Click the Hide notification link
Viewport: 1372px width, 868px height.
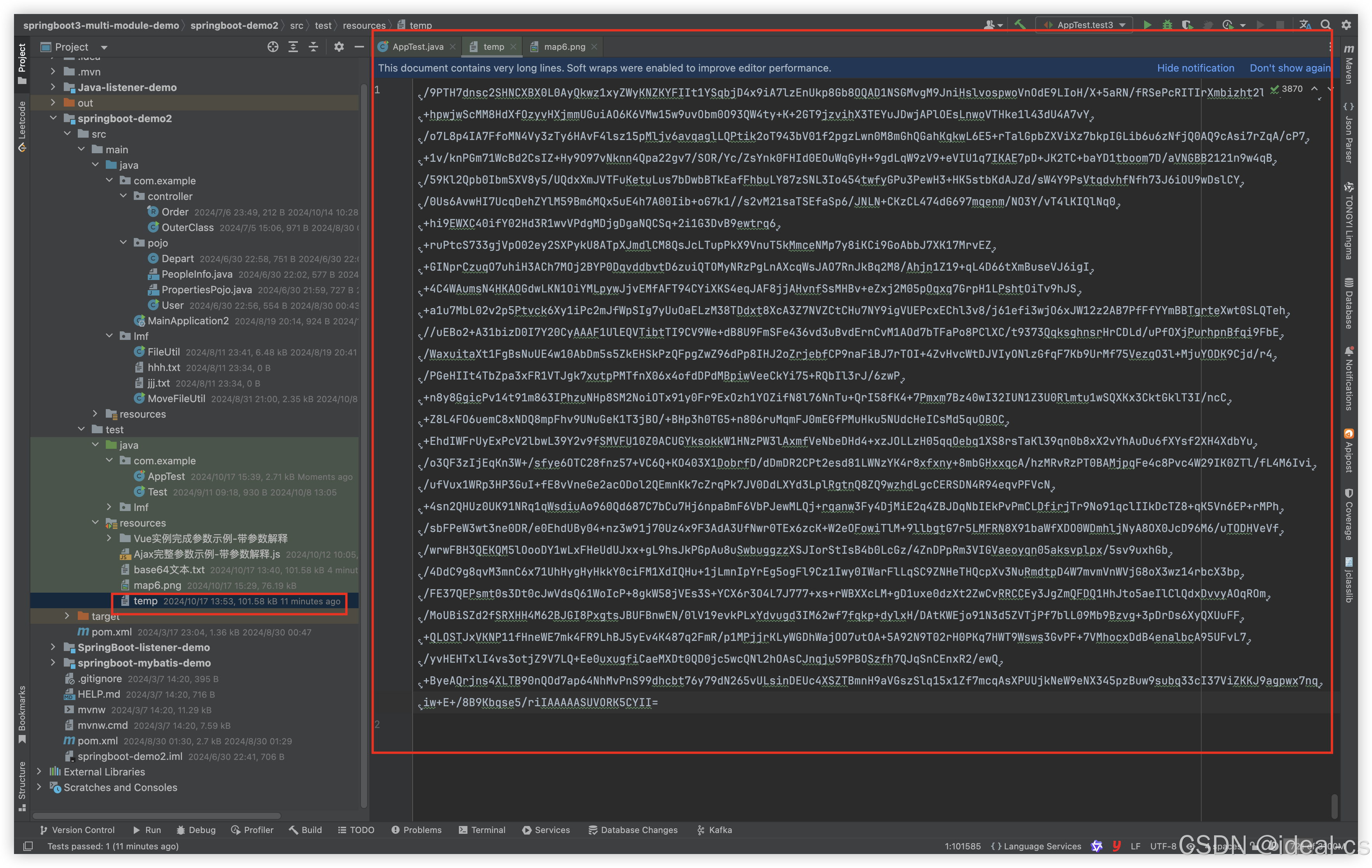(x=1195, y=68)
